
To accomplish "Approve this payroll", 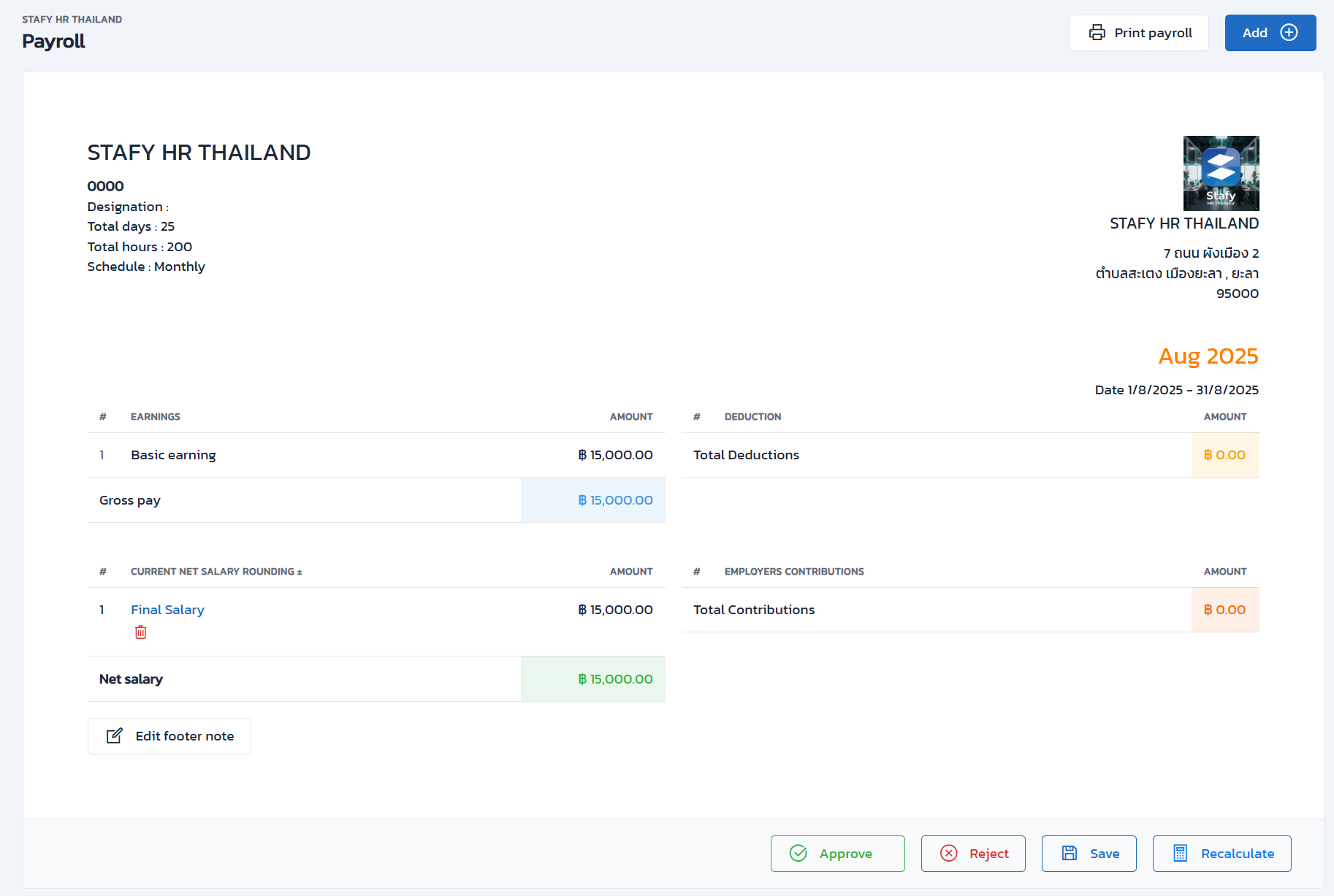I will point(837,854).
